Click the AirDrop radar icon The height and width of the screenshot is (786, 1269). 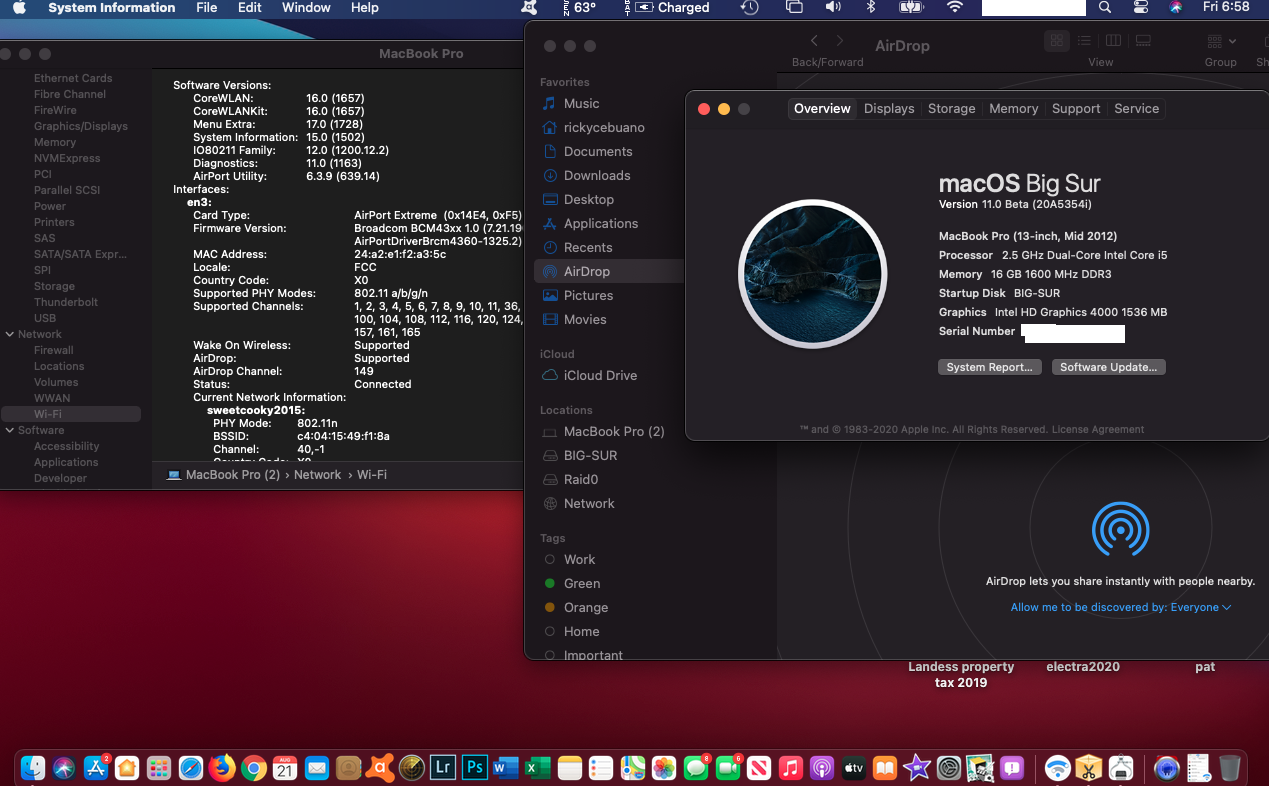[x=1120, y=529]
